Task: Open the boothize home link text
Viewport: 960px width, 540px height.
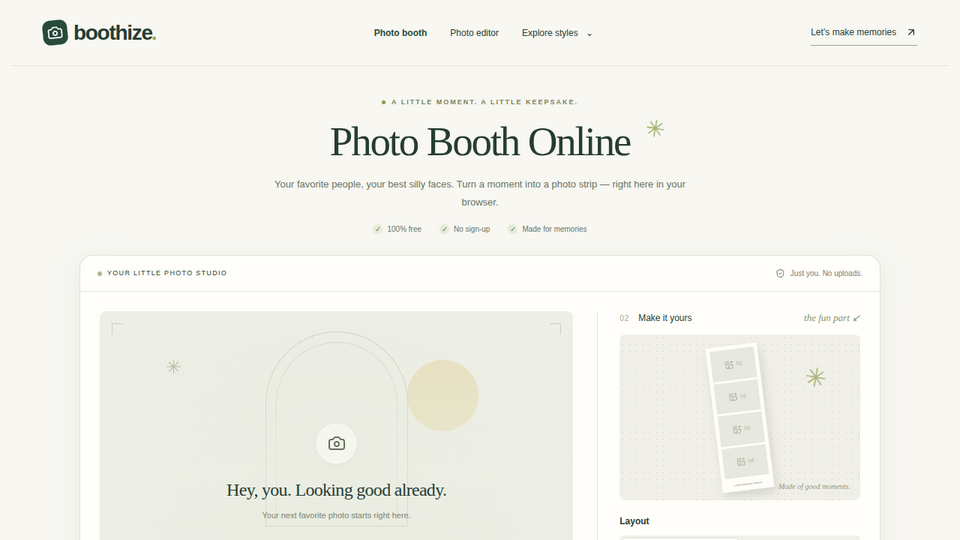Action: (114, 32)
